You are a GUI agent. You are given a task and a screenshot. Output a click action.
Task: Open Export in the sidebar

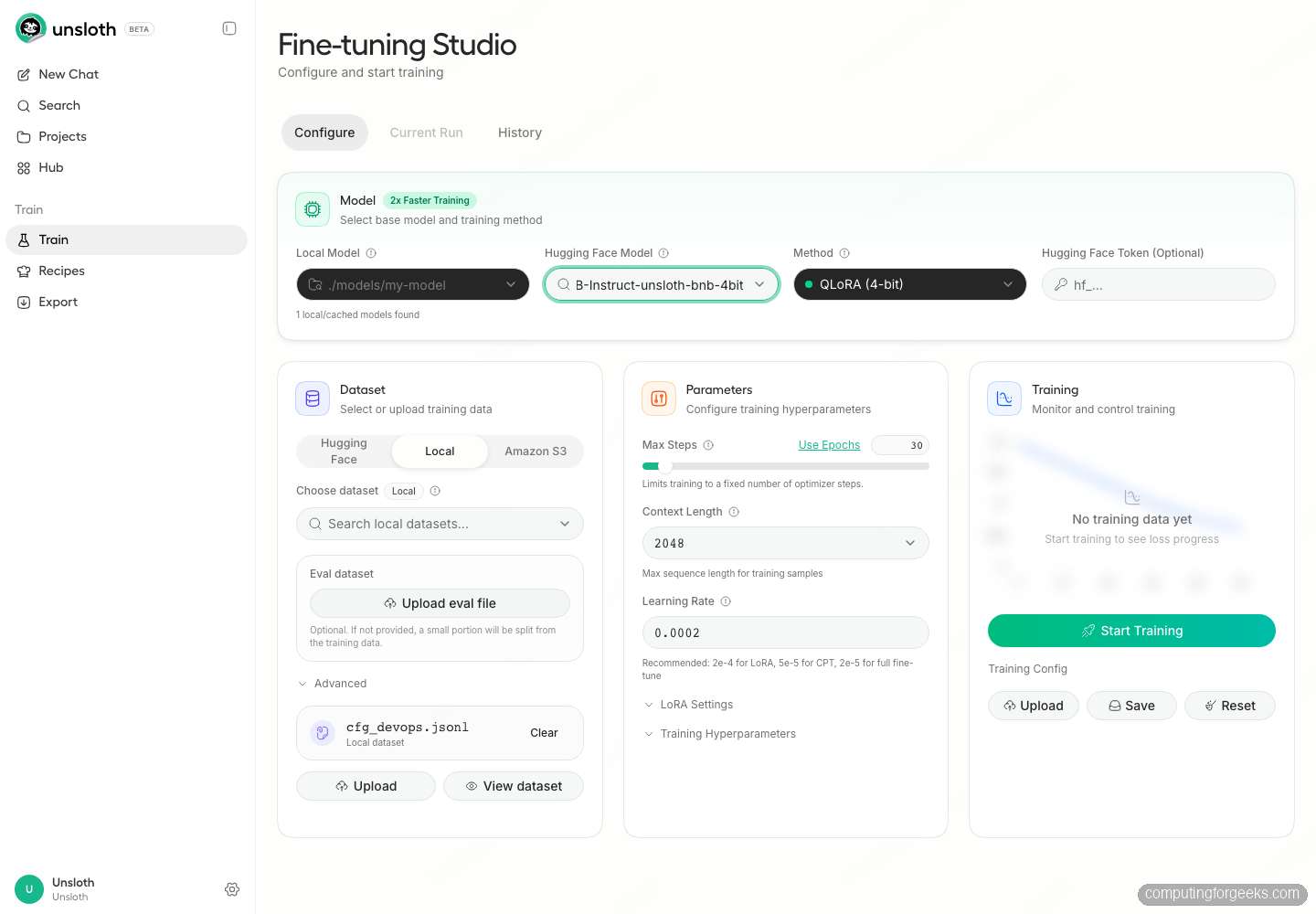coord(126,302)
